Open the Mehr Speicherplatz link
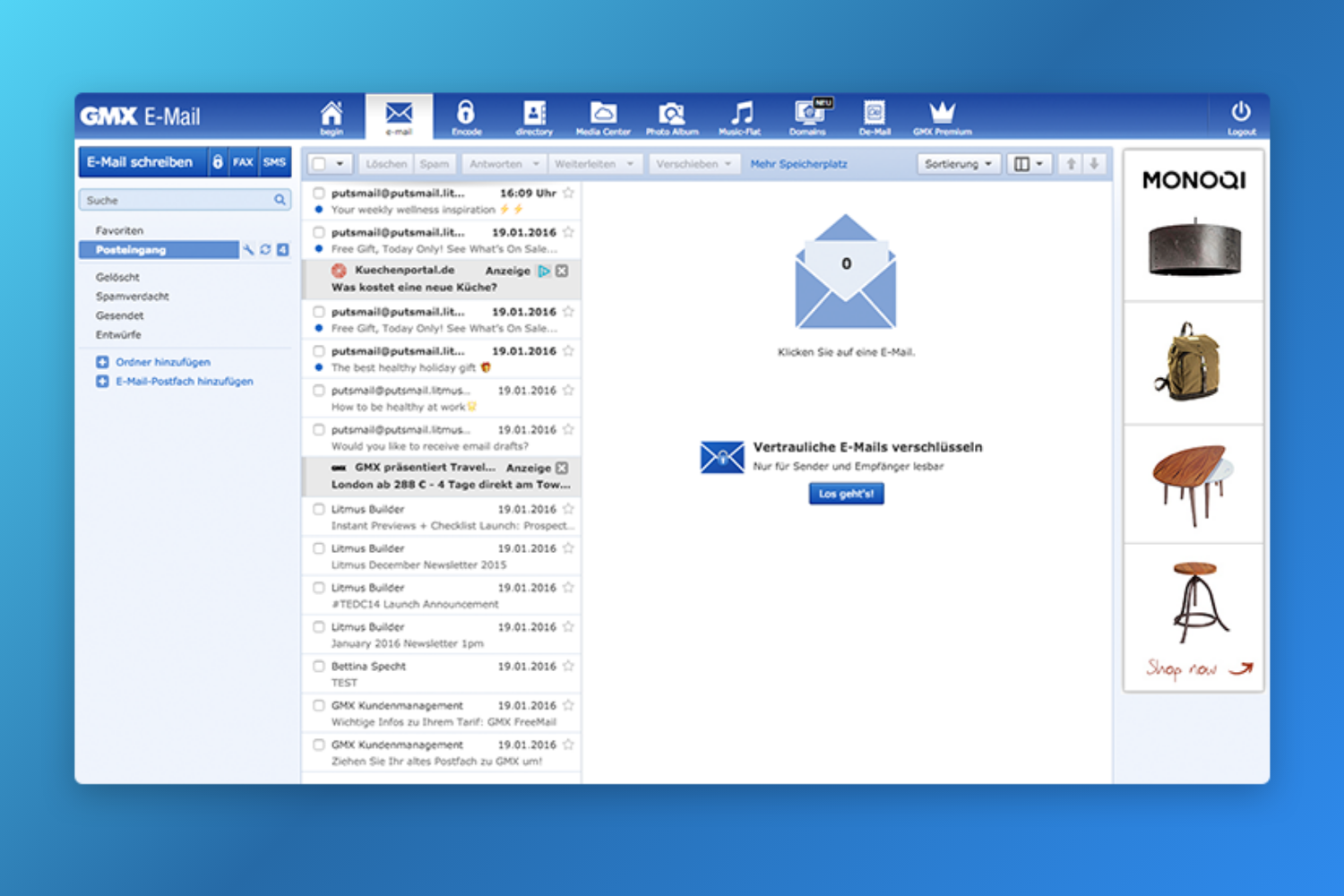 pos(798,164)
